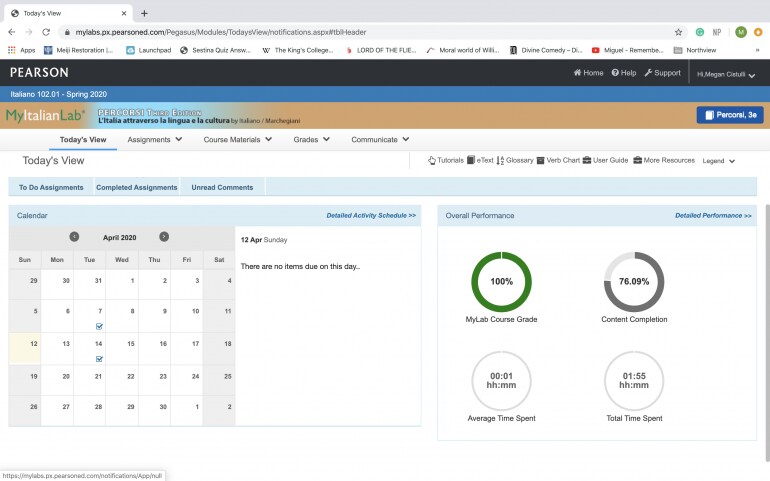Open Detailed Activity Schedule link
Image resolution: width=770 pixels, height=481 pixels.
(x=371, y=215)
